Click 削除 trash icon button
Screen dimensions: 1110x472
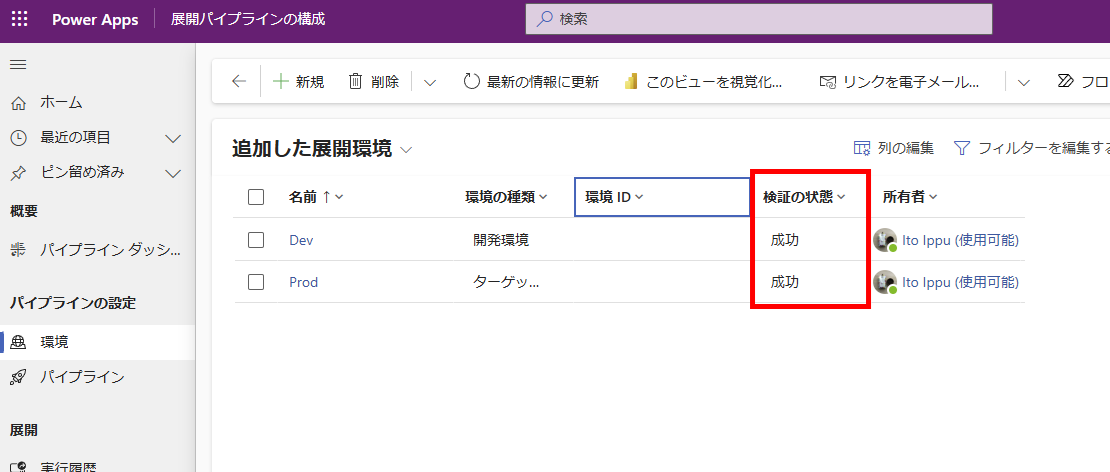pyautogui.click(x=373, y=82)
